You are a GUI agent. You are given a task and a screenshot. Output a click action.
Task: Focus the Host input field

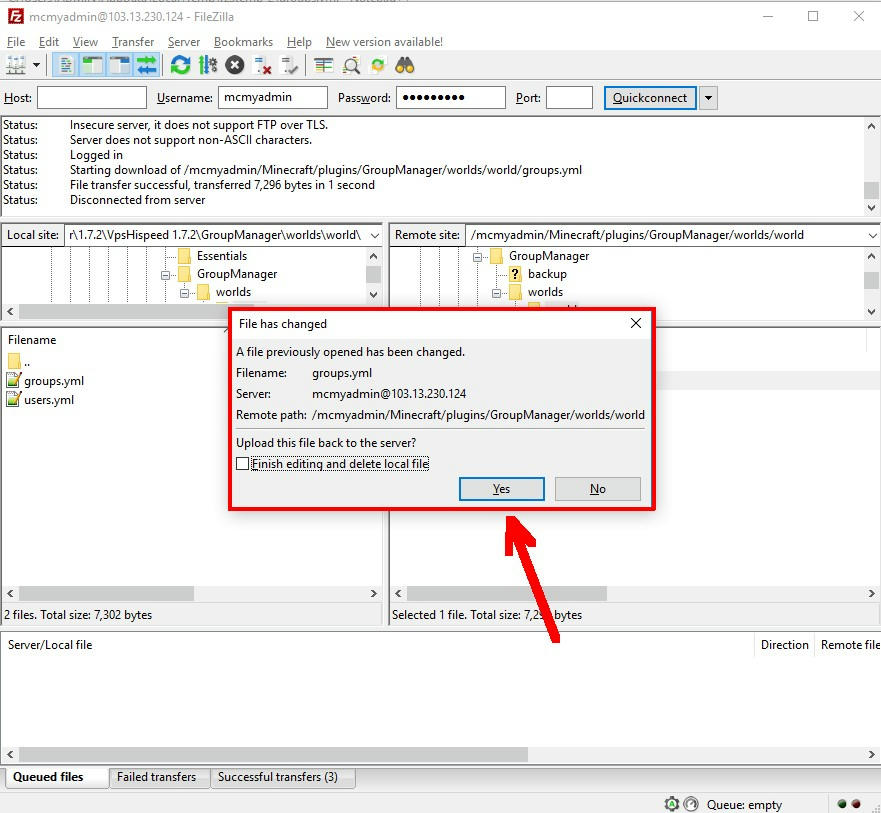pyautogui.click(x=92, y=97)
